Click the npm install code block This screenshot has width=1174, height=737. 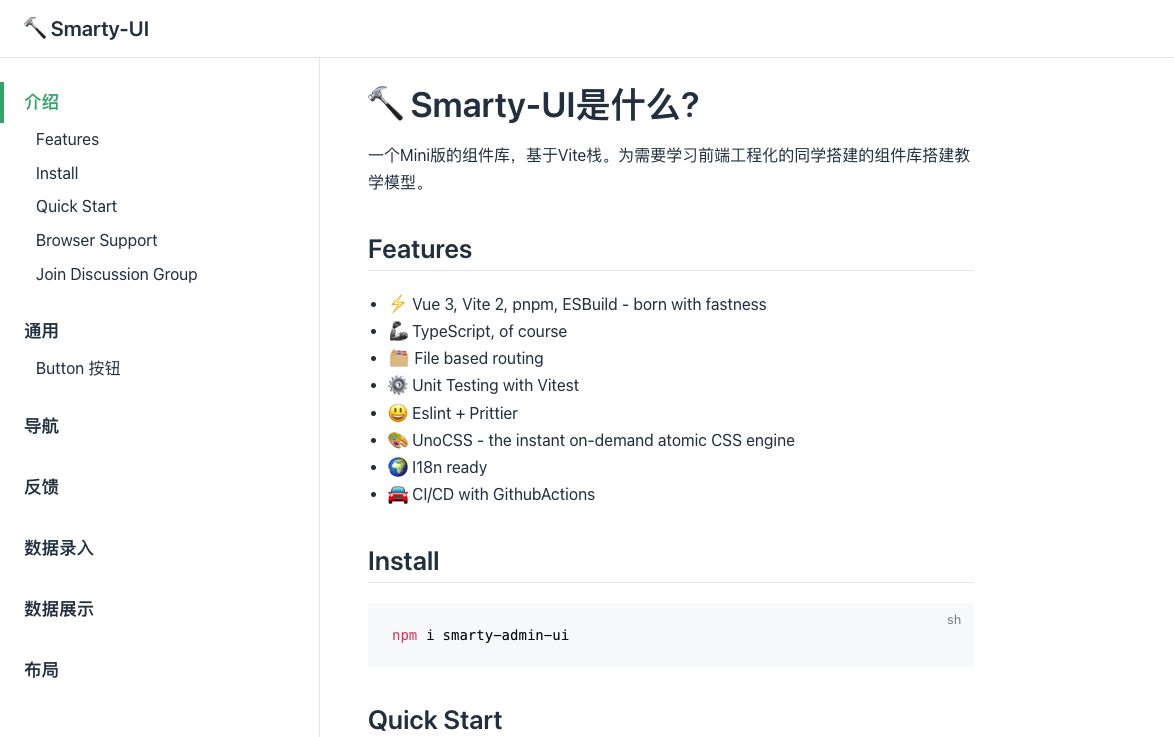pyautogui.click(x=670, y=635)
